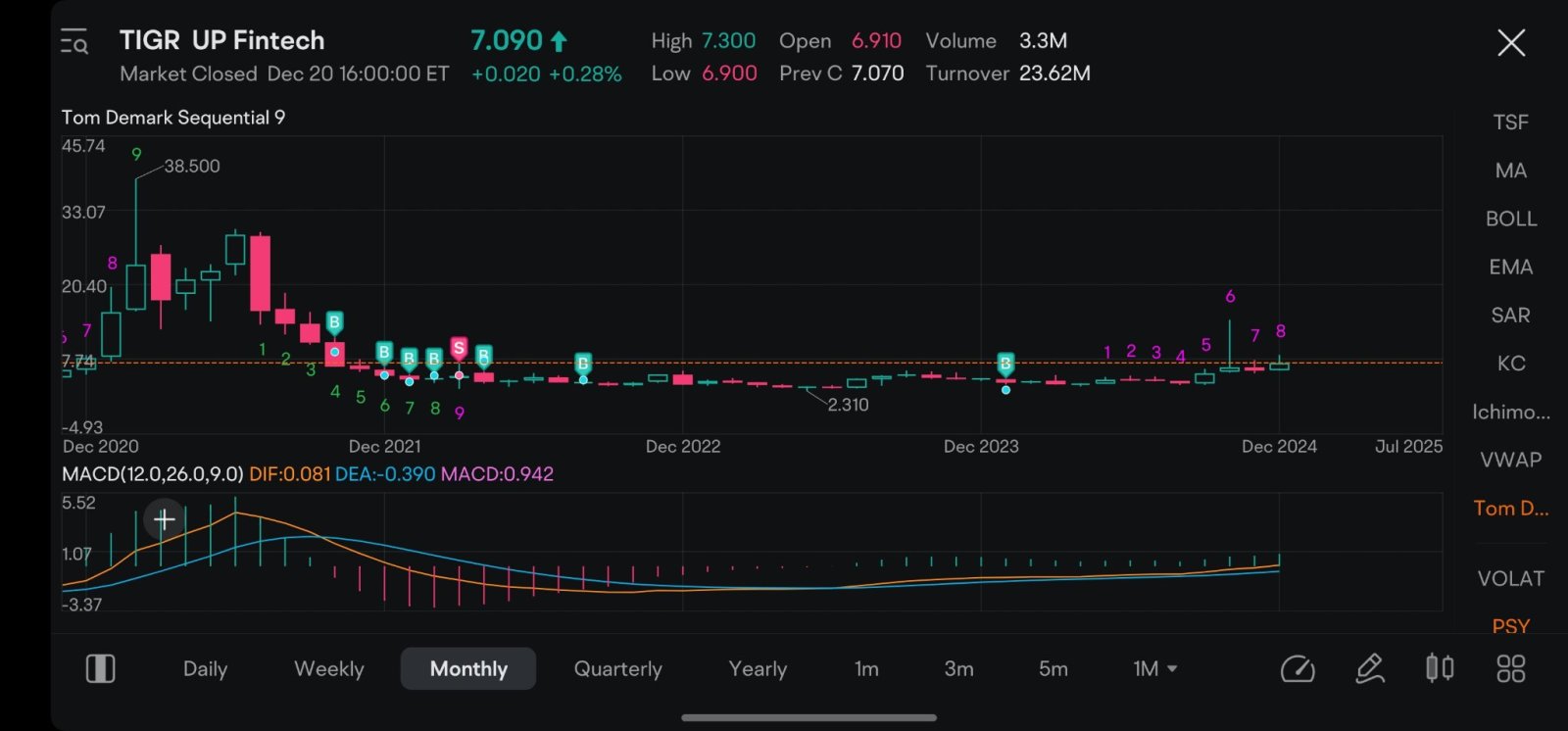
Task: Enable the TSF indicator
Action: click(x=1510, y=122)
